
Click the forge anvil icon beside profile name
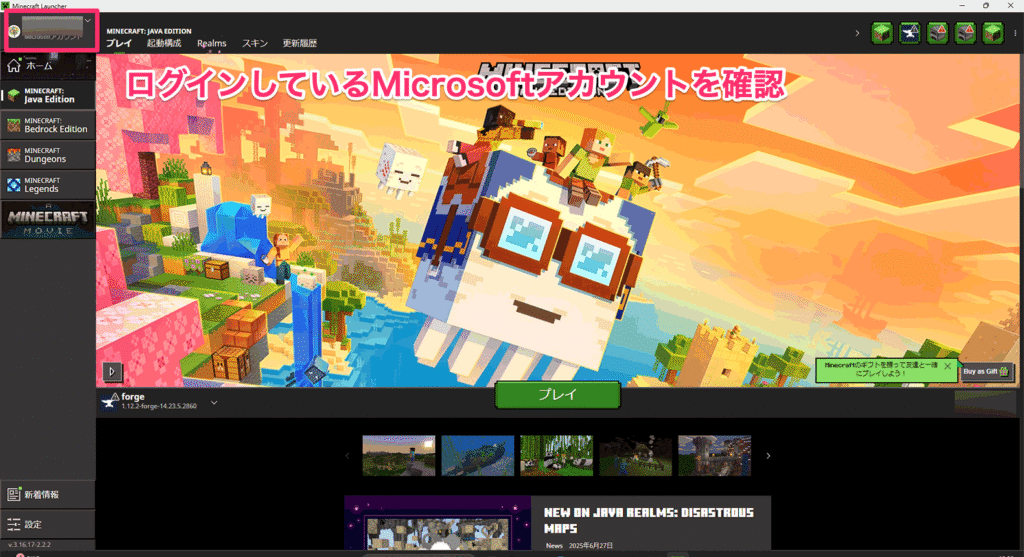pyautogui.click(x=110, y=401)
